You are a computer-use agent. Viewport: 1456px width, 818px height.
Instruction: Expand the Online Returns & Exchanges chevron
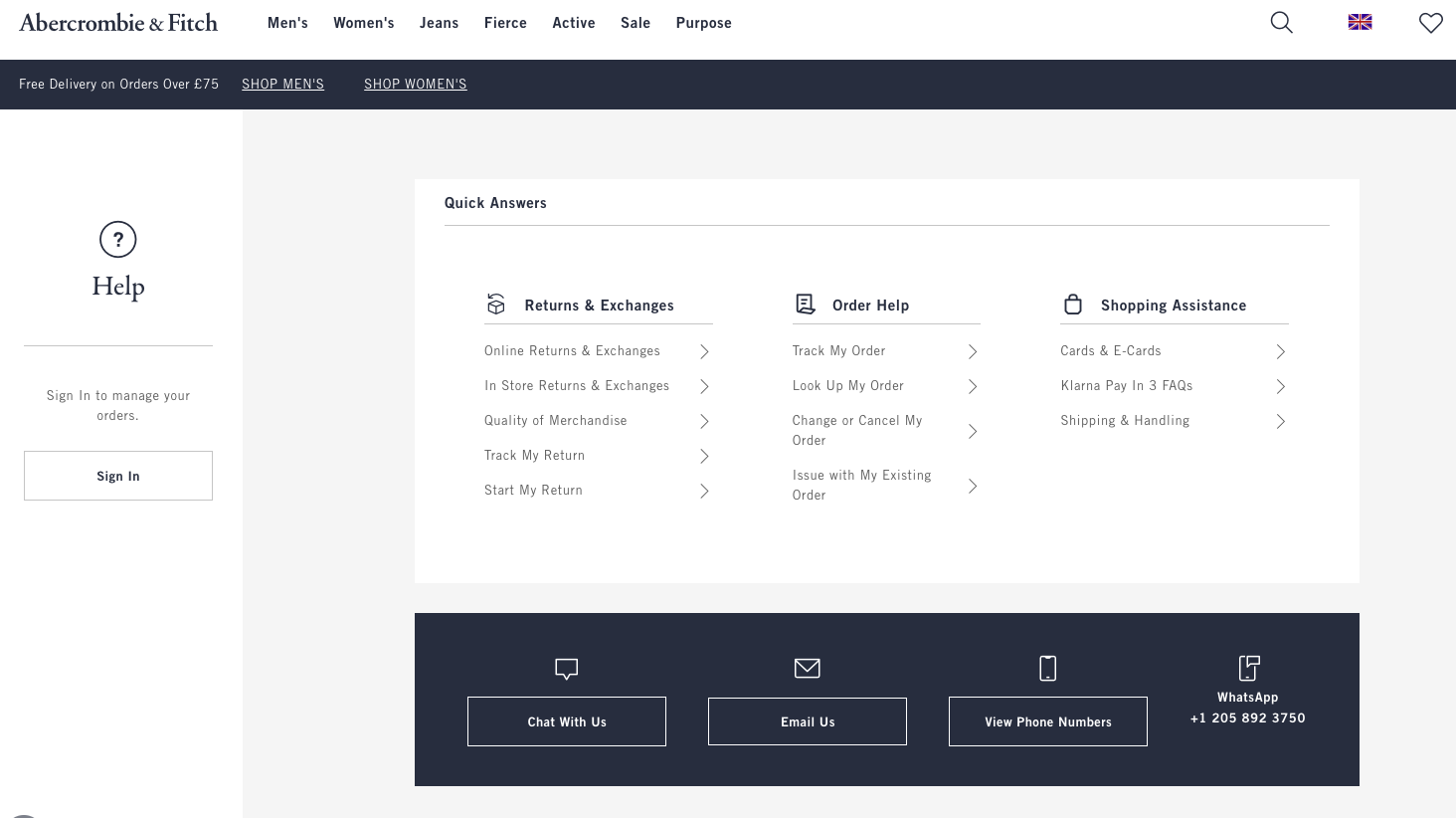[704, 351]
